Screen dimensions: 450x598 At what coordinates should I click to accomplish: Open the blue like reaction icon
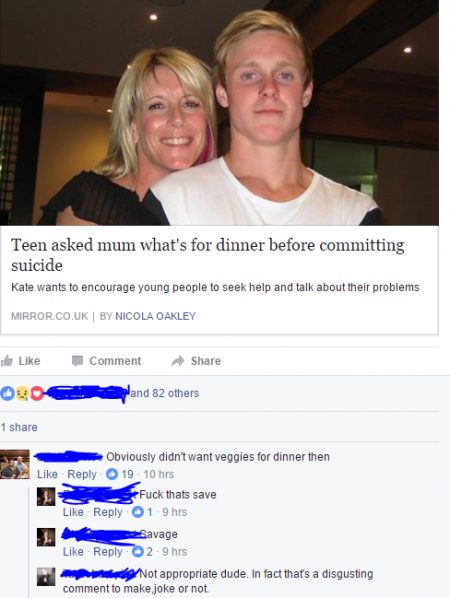pos(8,393)
